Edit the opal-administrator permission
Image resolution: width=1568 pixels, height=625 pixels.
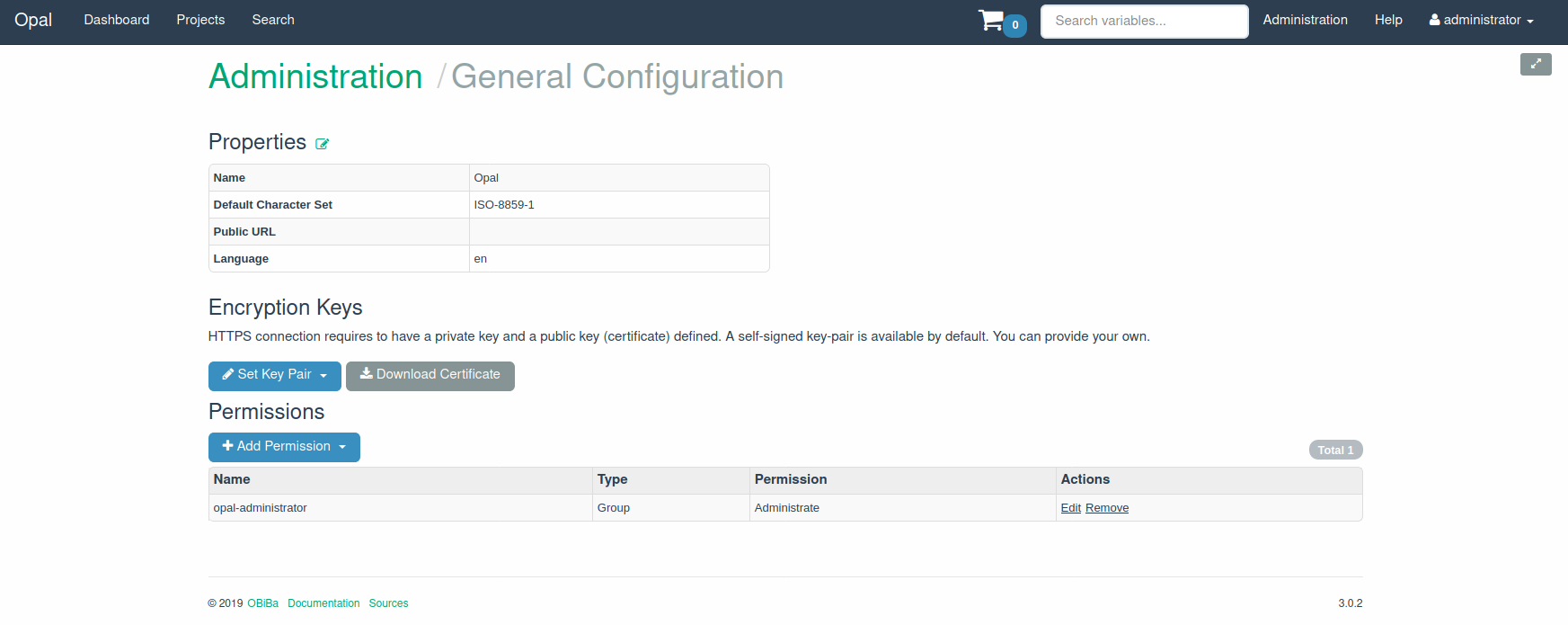pos(1070,508)
